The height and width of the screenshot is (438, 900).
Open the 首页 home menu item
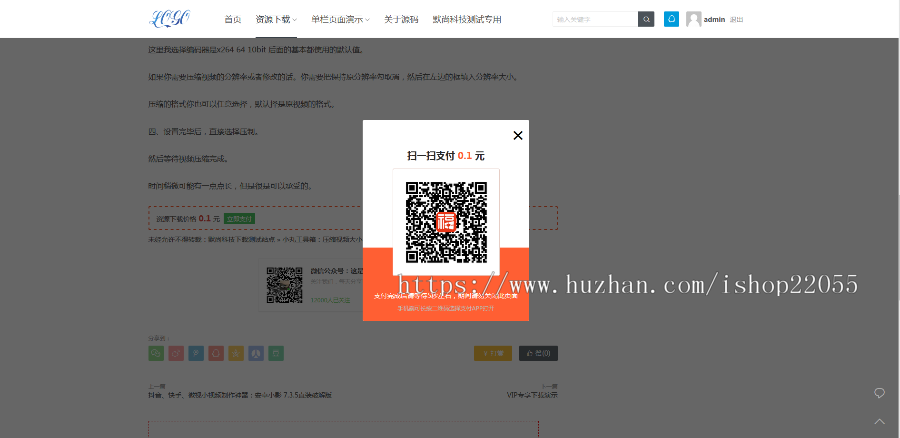click(x=232, y=20)
